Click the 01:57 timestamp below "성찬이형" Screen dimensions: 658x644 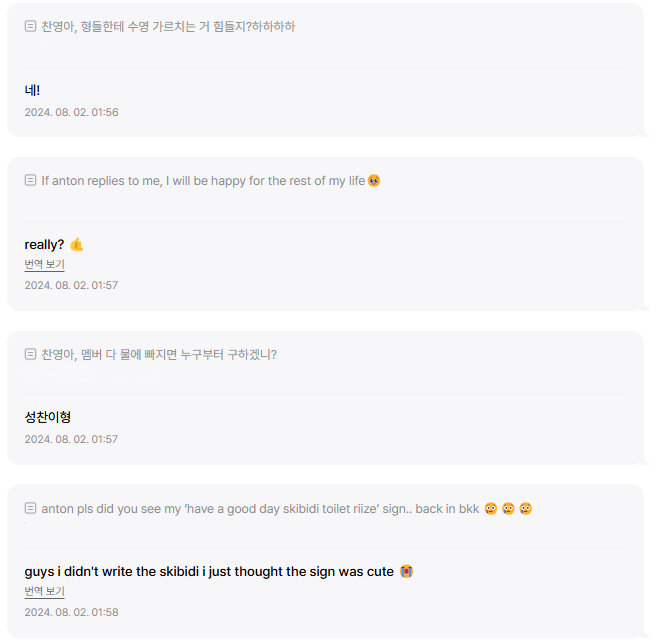pyautogui.click(x=71, y=439)
